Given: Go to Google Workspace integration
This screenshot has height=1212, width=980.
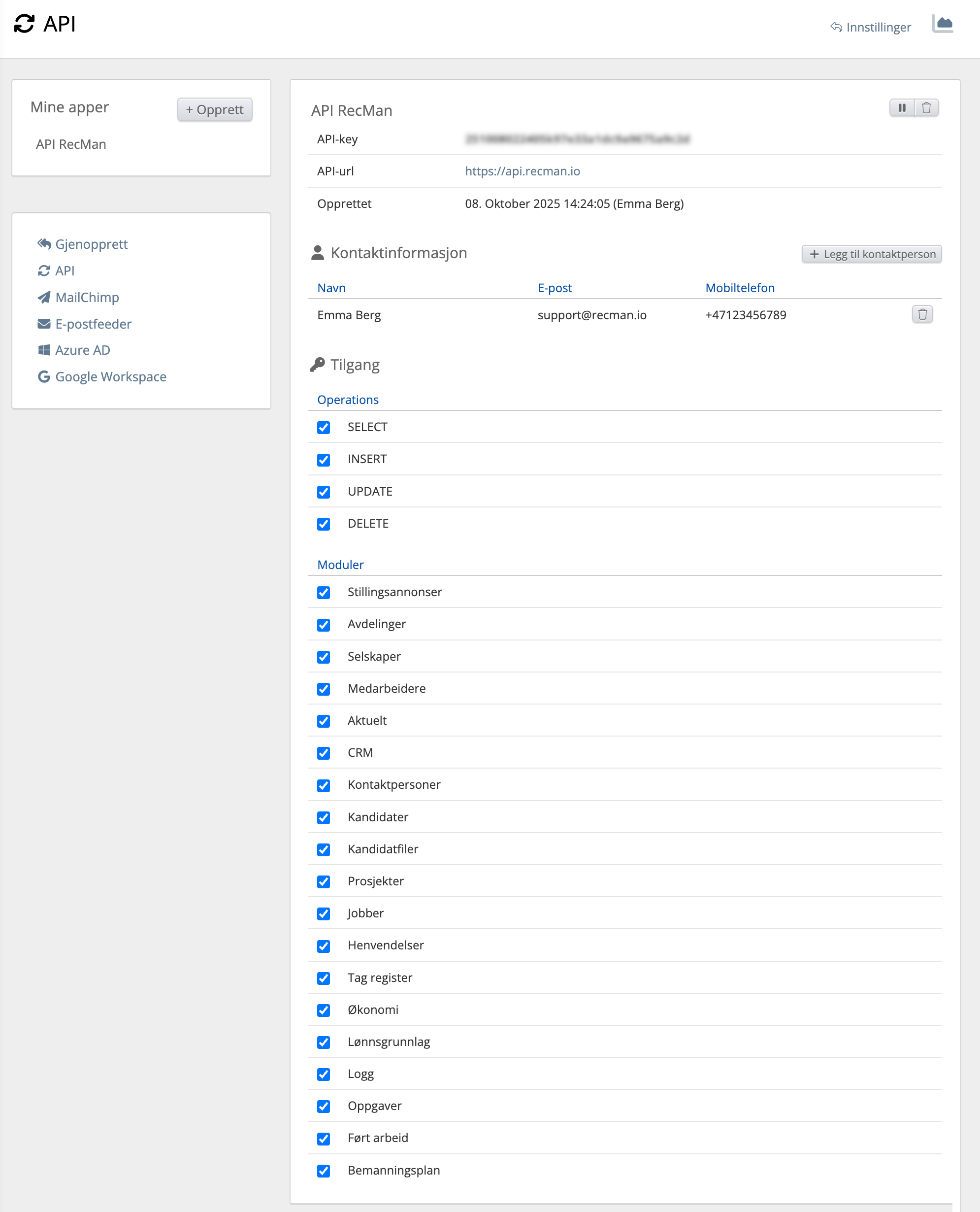Looking at the screenshot, I should [111, 377].
